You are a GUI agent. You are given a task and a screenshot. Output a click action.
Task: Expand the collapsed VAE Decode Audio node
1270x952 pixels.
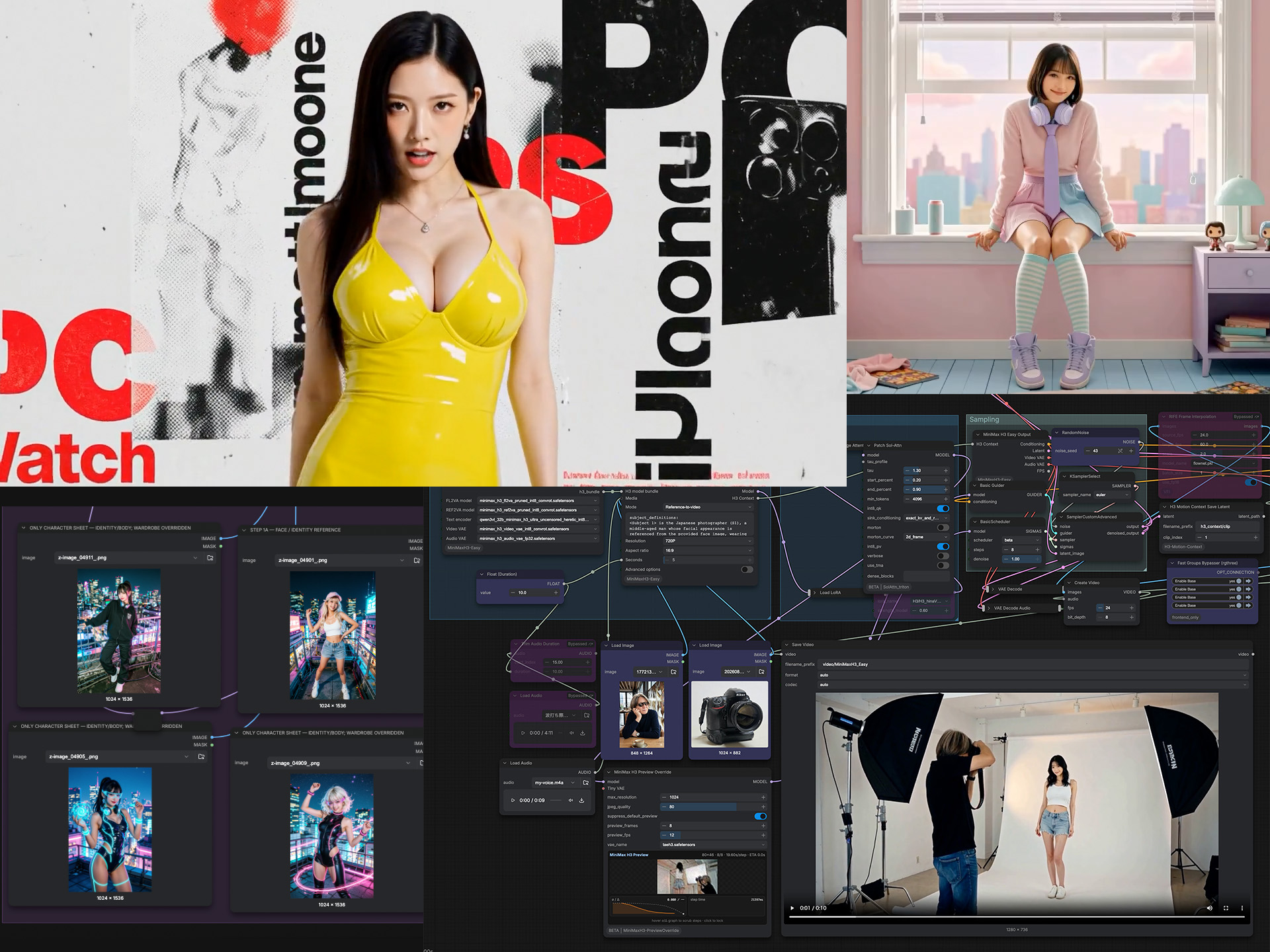(988, 608)
